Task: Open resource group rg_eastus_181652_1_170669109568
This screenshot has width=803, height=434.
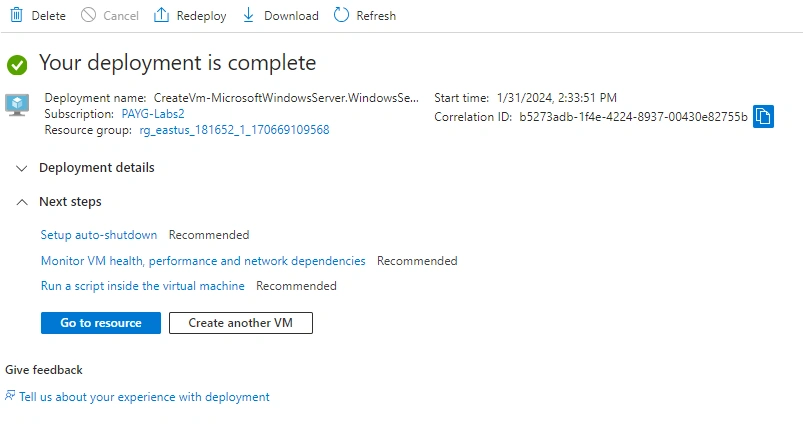Action: (234, 130)
